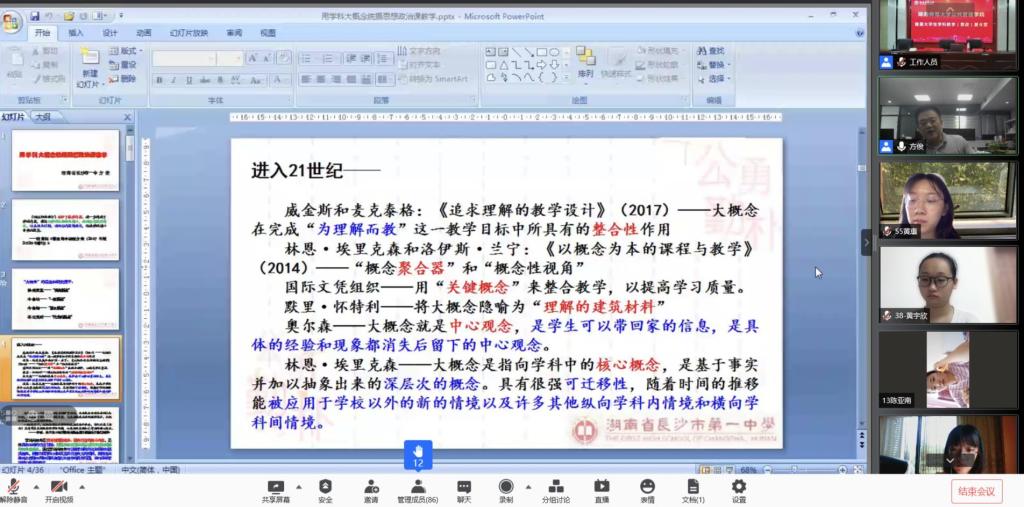
Task: Toggle 开启视频 camera on
Action: pos(59,488)
